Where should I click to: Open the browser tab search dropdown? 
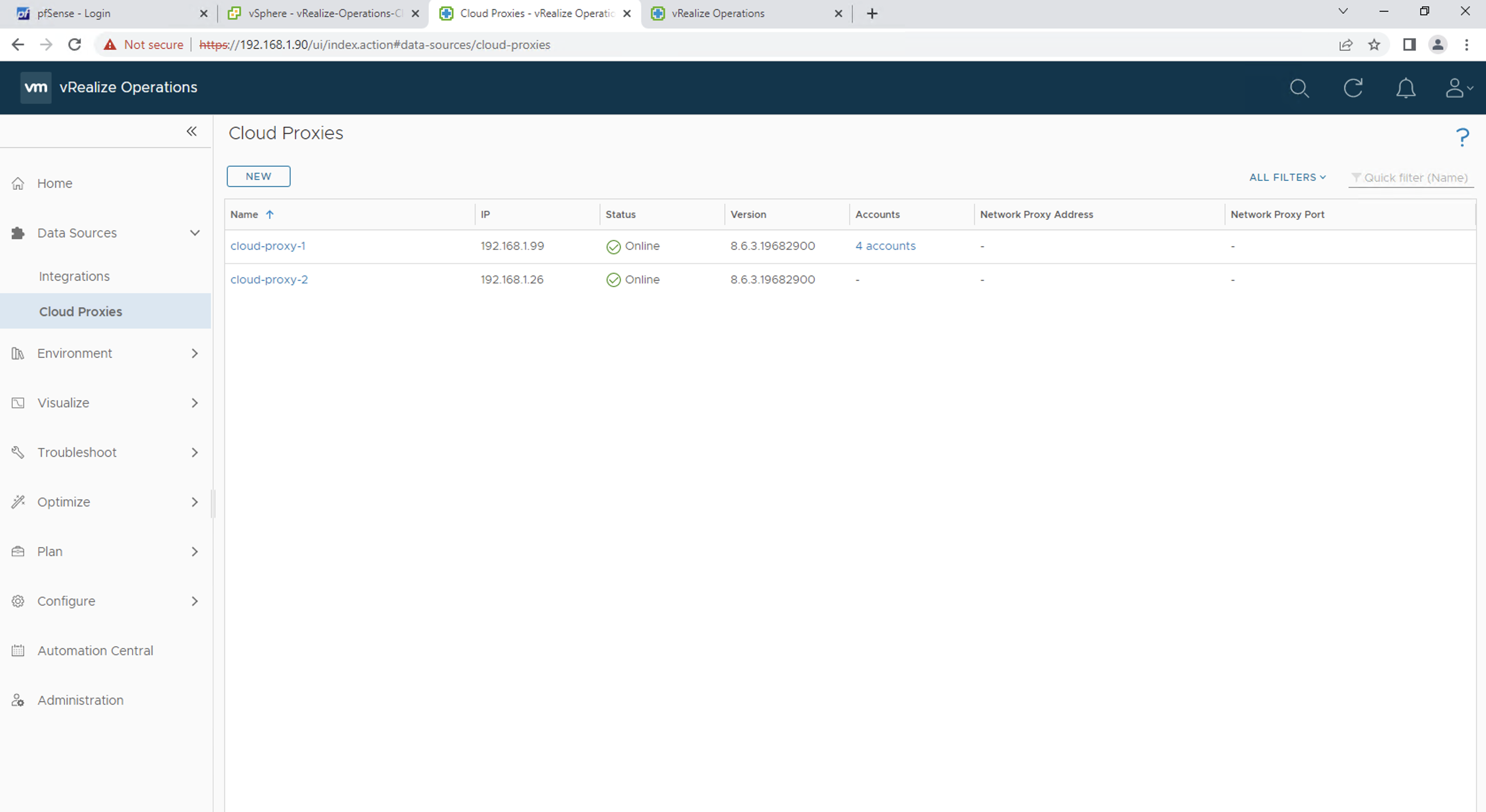pyautogui.click(x=1343, y=12)
